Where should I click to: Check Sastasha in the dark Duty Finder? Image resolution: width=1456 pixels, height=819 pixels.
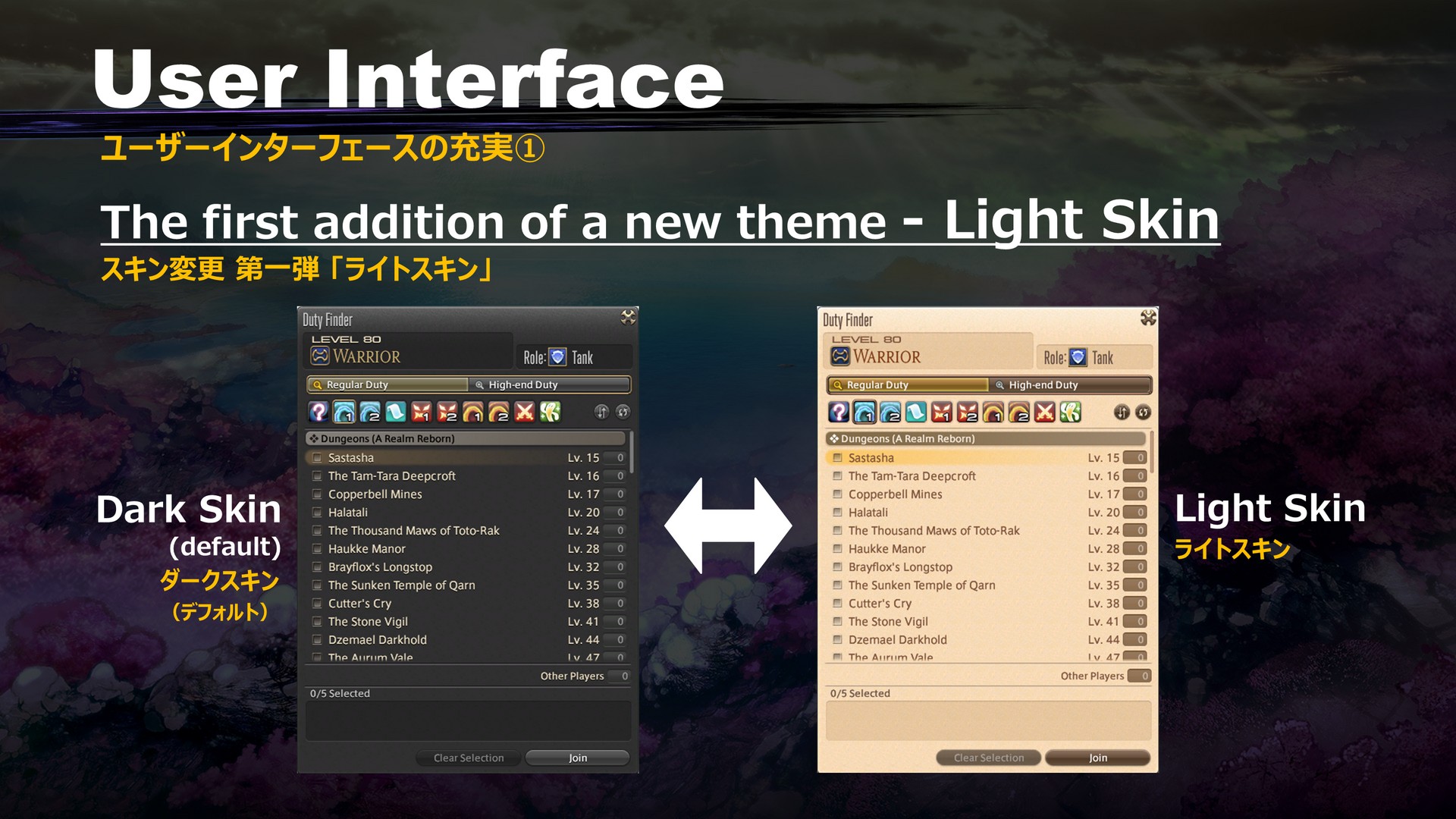tap(317, 458)
